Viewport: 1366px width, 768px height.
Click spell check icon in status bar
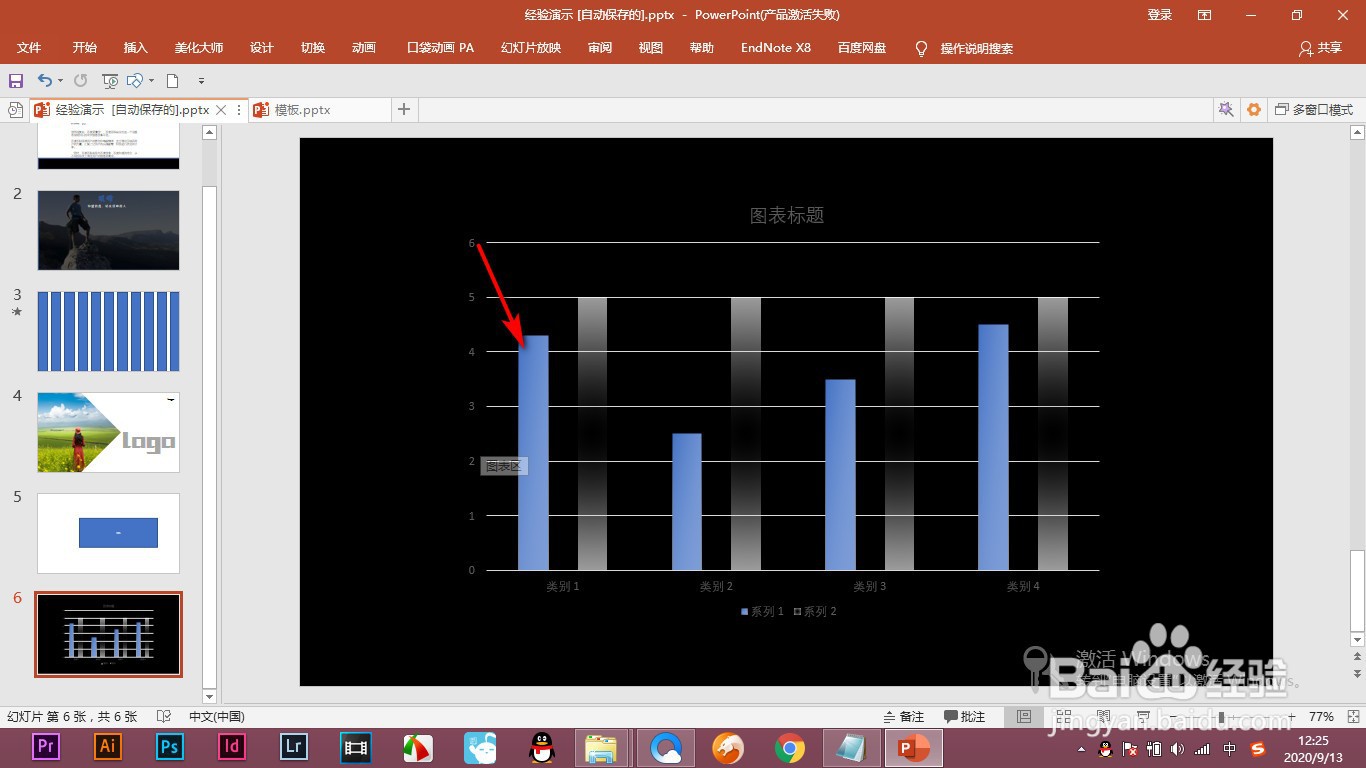164,717
